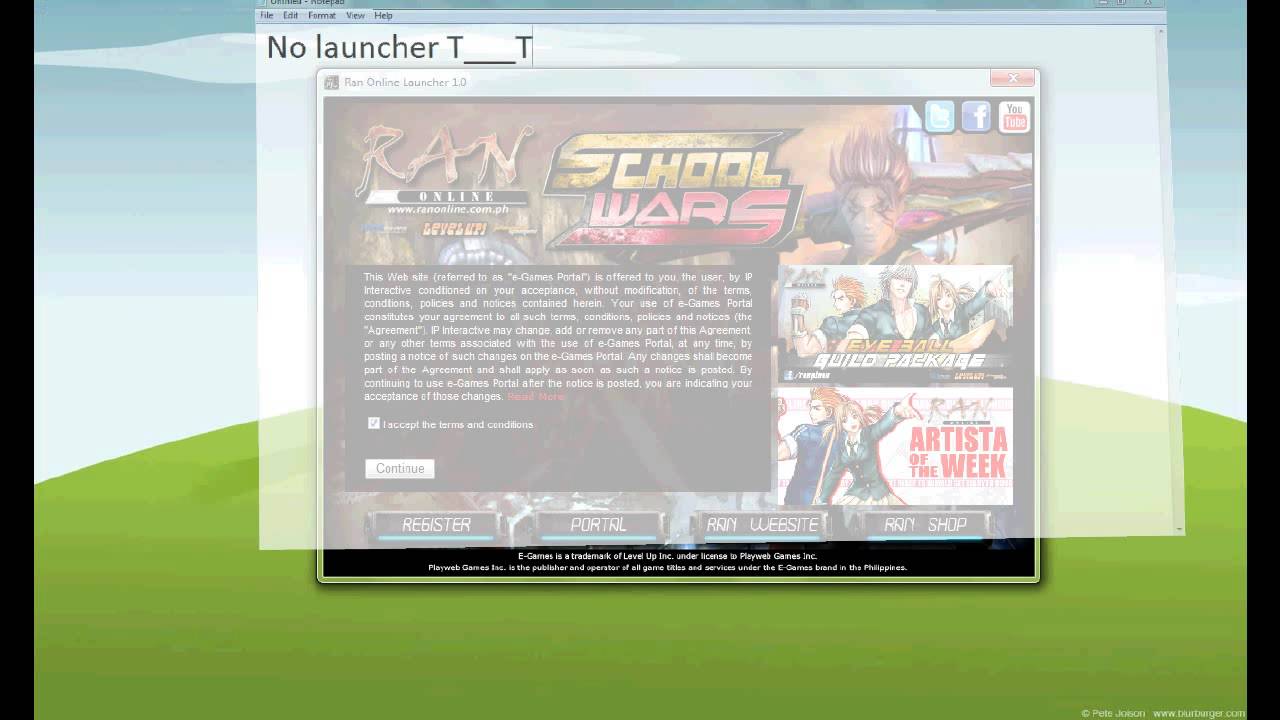
Task: Open the Eyeball Build Package banner
Action: (895, 323)
